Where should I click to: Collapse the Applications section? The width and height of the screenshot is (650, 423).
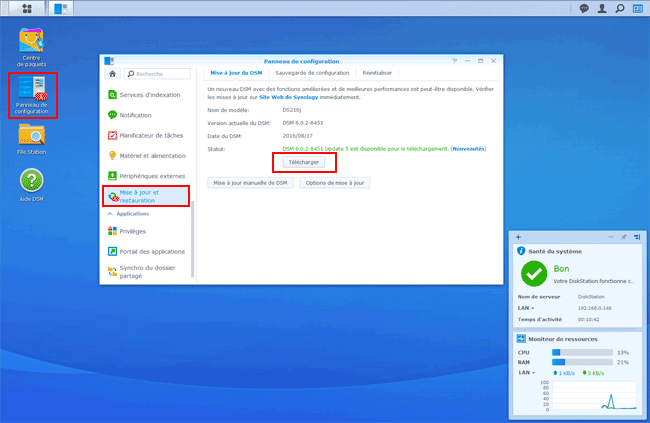tap(110, 214)
